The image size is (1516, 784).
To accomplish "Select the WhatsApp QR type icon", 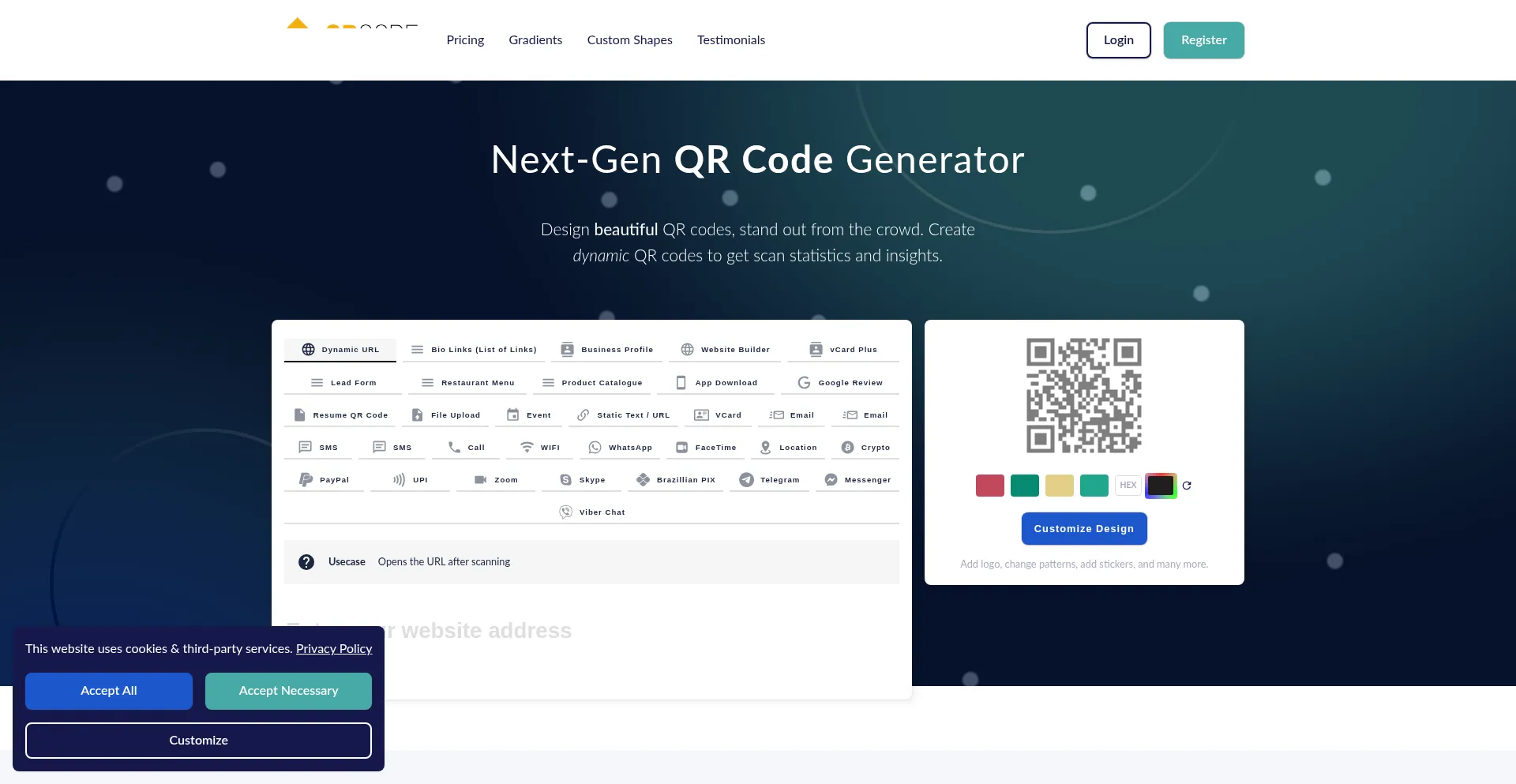I will [x=595, y=448].
